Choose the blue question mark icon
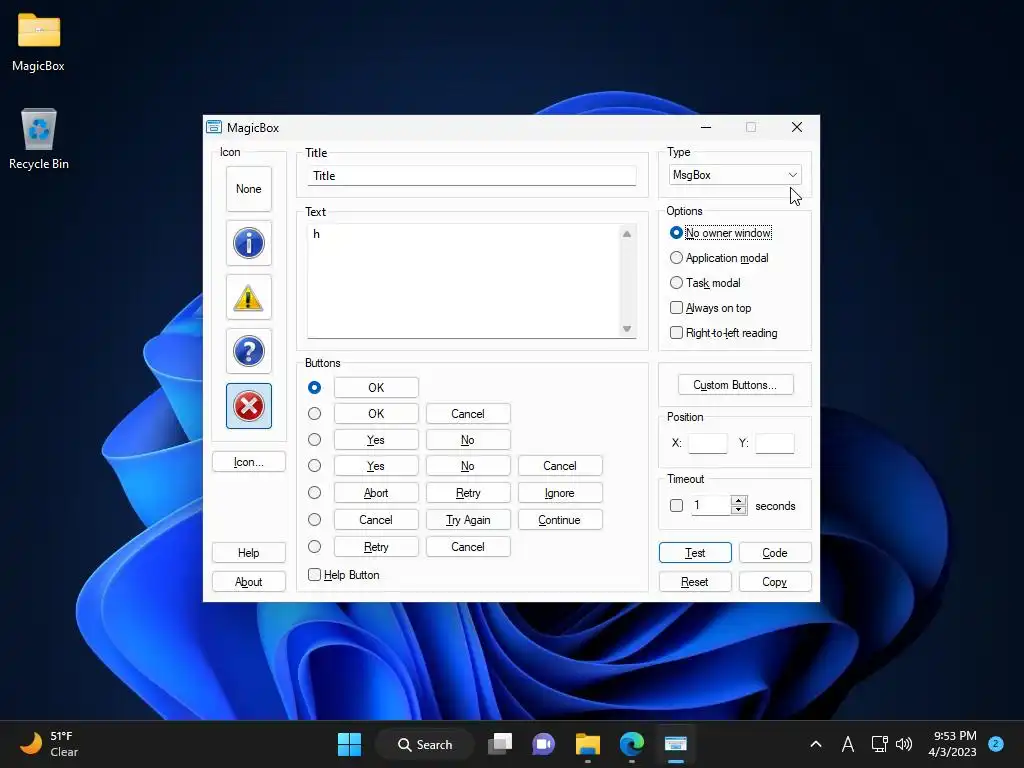 pyautogui.click(x=249, y=351)
